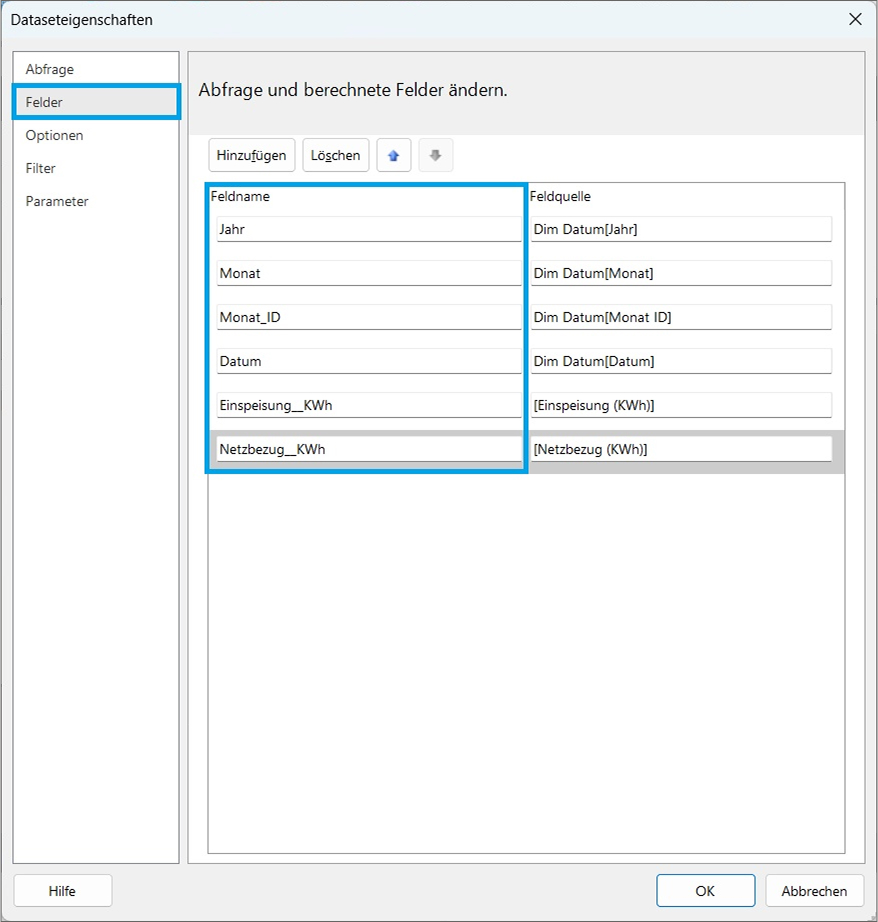Image resolution: width=878 pixels, height=922 pixels.
Task: Switch to the Optionen page
Action: (55, 135)
